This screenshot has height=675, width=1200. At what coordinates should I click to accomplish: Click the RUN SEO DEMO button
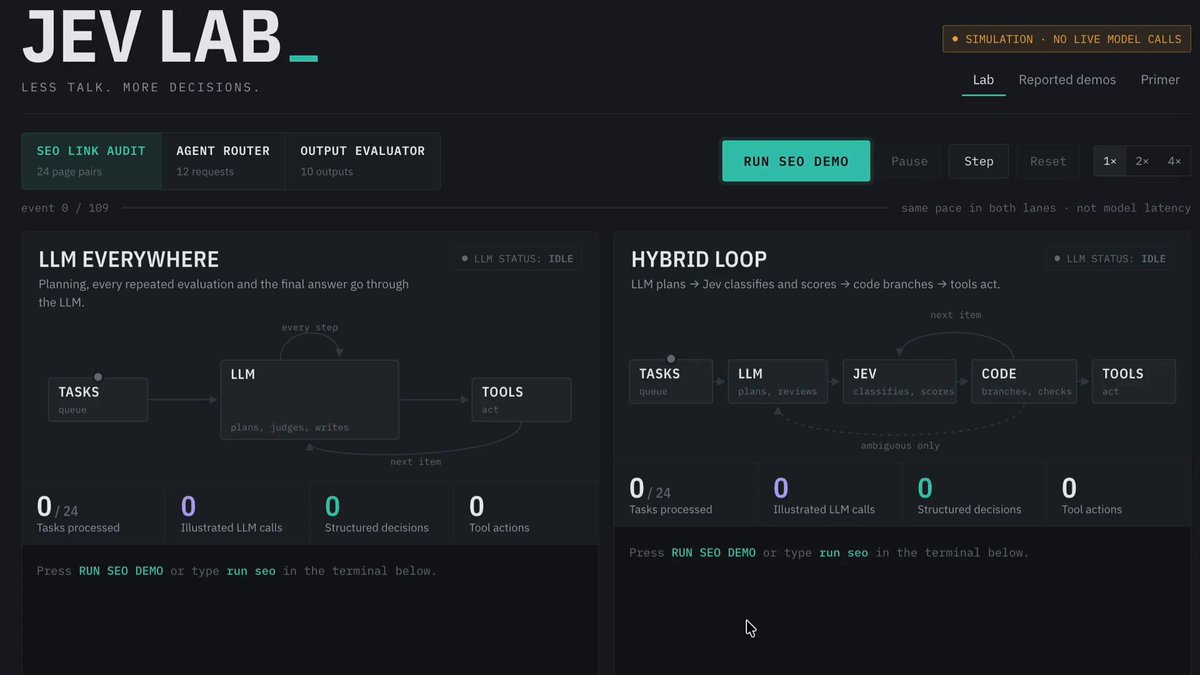pos(796,161)
